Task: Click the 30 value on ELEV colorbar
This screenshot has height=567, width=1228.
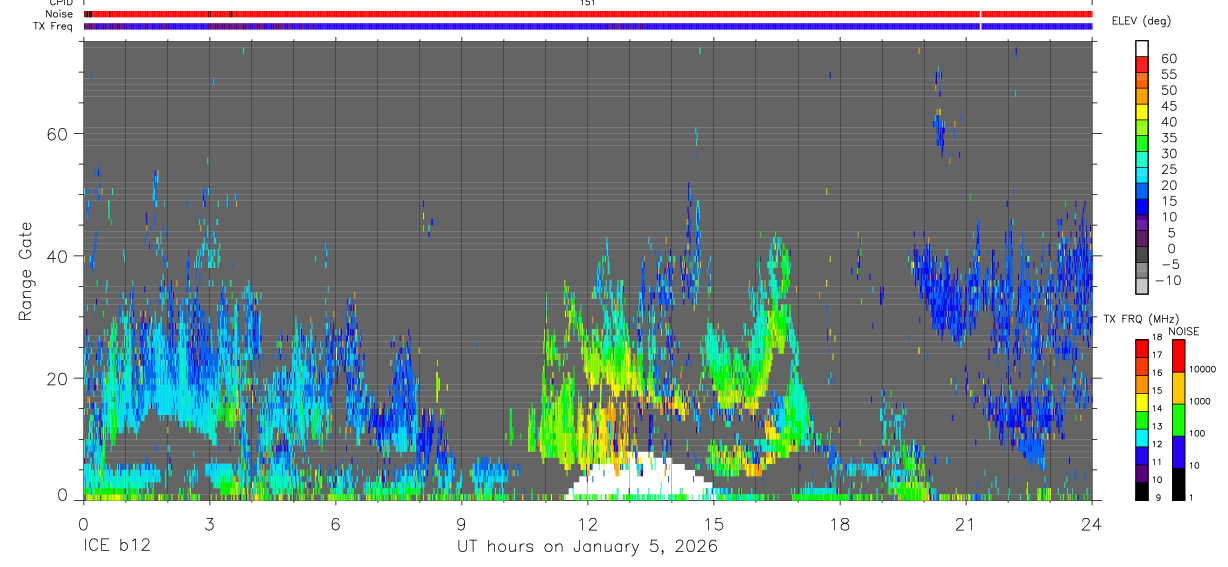Action: pos(1167,153)
